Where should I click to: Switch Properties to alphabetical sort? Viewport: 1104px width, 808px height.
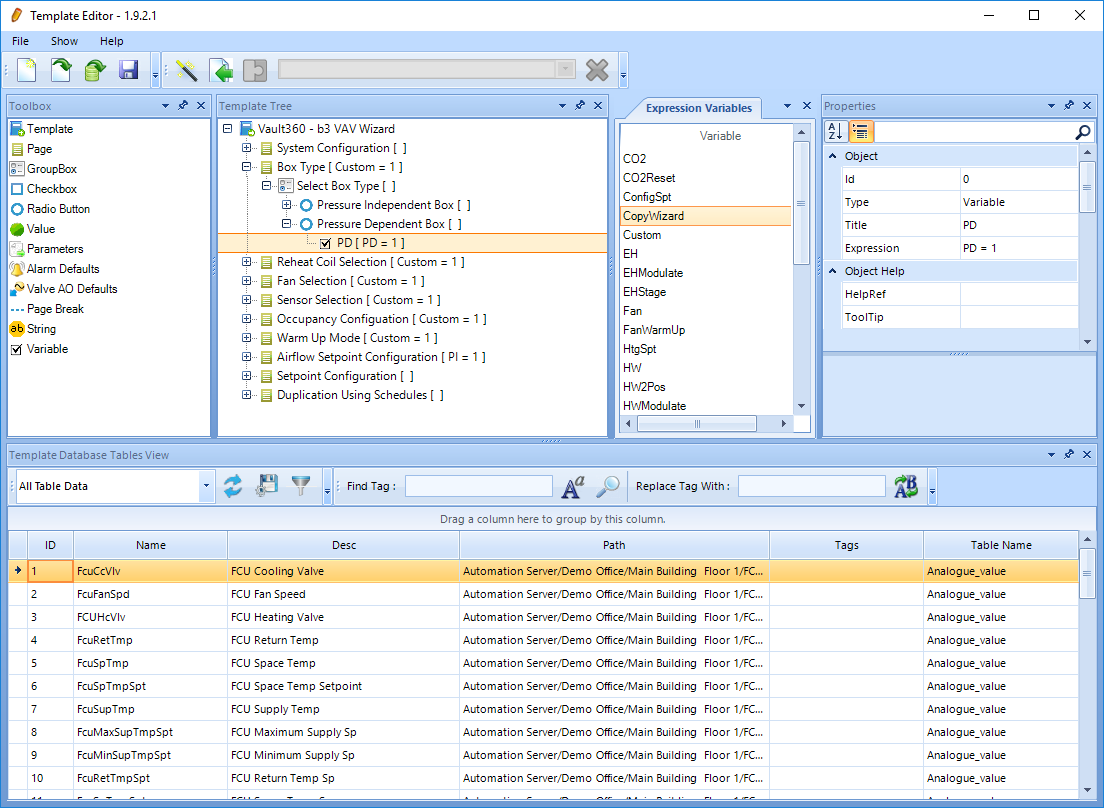tap(836, 132)
